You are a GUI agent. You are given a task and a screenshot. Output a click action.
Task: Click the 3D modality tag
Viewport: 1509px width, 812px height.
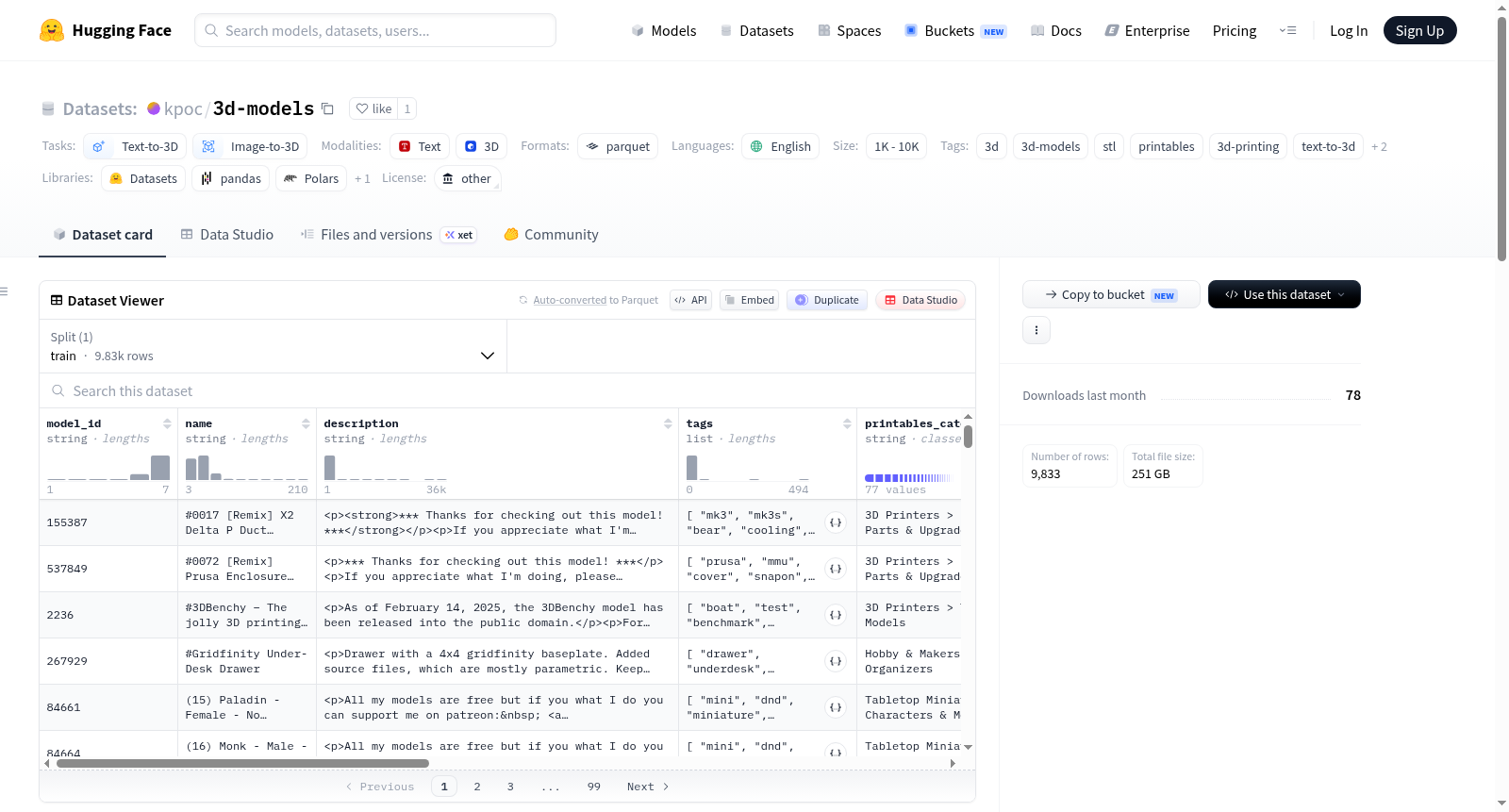pos(482,146)
